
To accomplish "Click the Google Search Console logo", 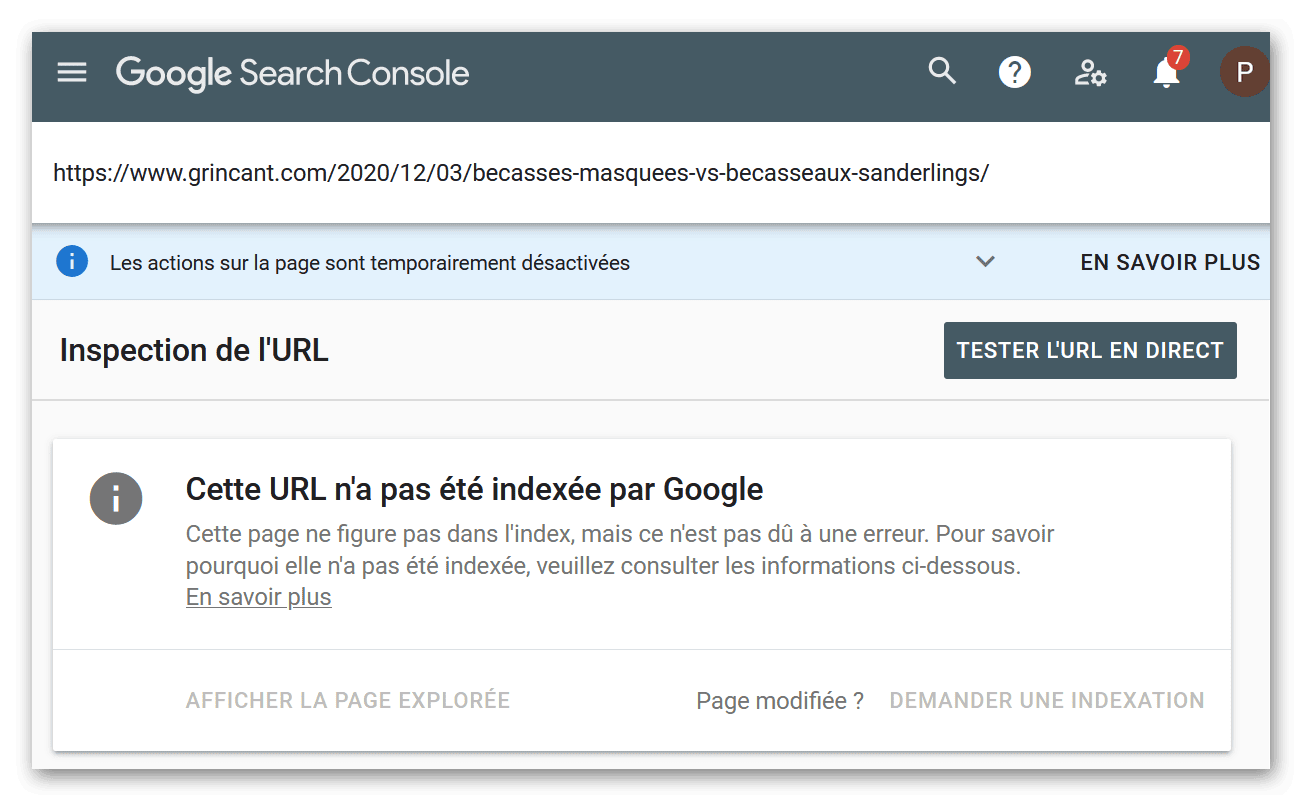I will click(292, 73).
